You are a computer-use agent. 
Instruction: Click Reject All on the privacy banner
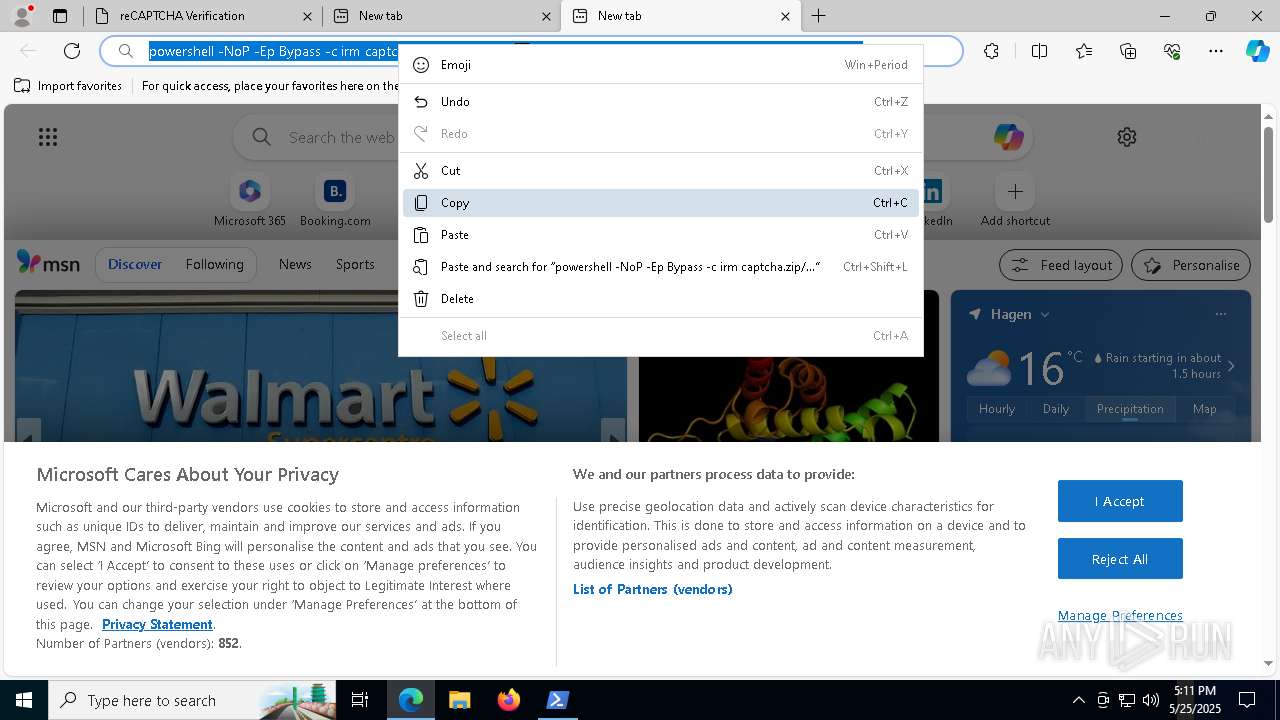(x=1120, y=559)
